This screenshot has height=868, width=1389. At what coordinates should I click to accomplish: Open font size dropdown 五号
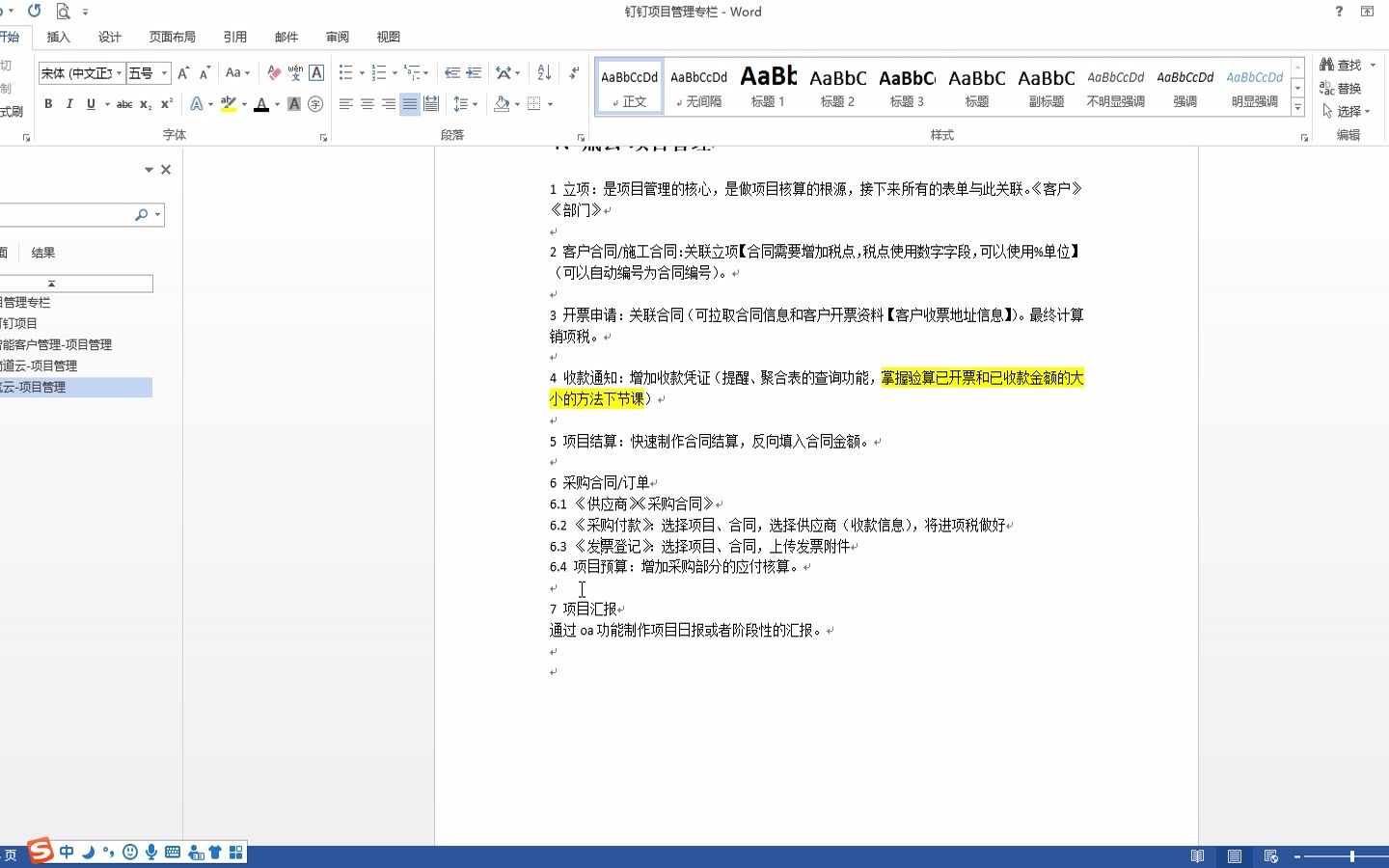(x=164, y=73)
